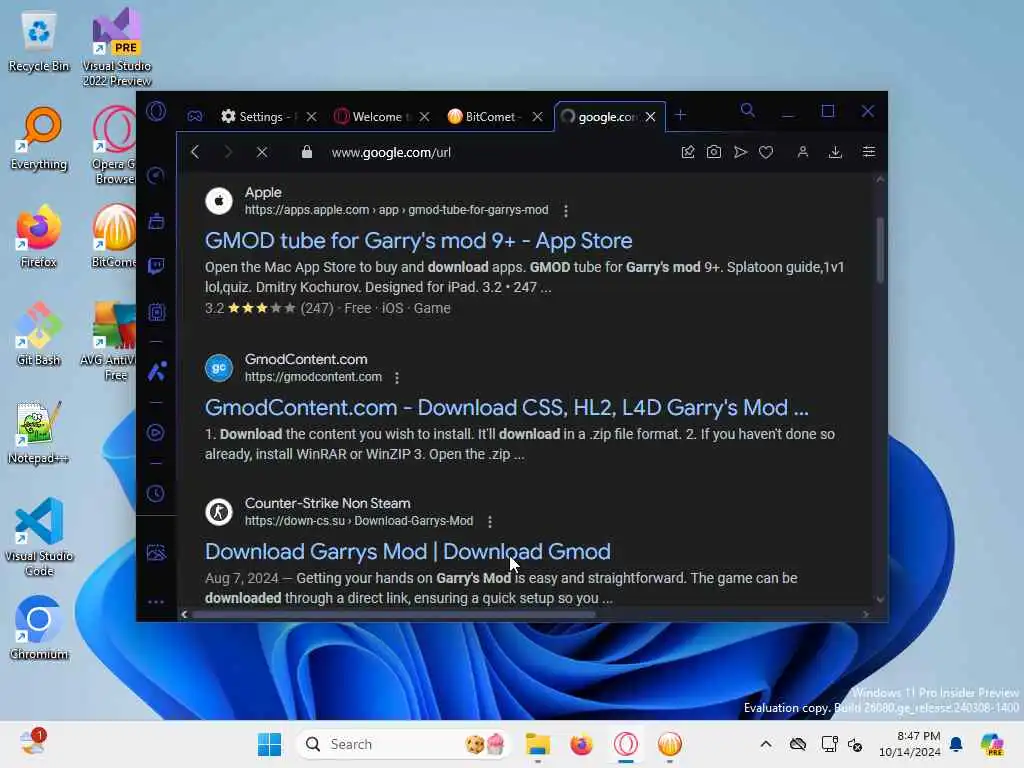Open the GX Cleaner sidebar icon

click(x=156, y=221)
